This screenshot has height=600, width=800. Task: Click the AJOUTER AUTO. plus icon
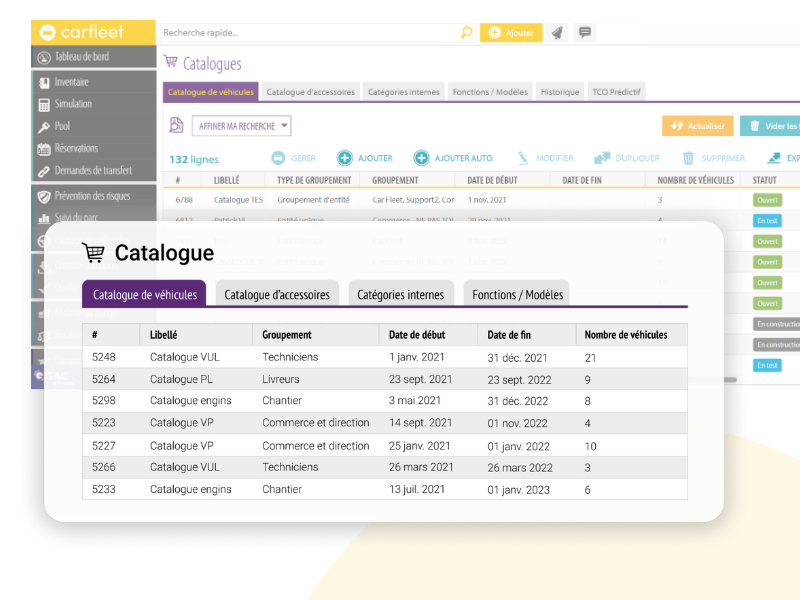coord(421,158)
